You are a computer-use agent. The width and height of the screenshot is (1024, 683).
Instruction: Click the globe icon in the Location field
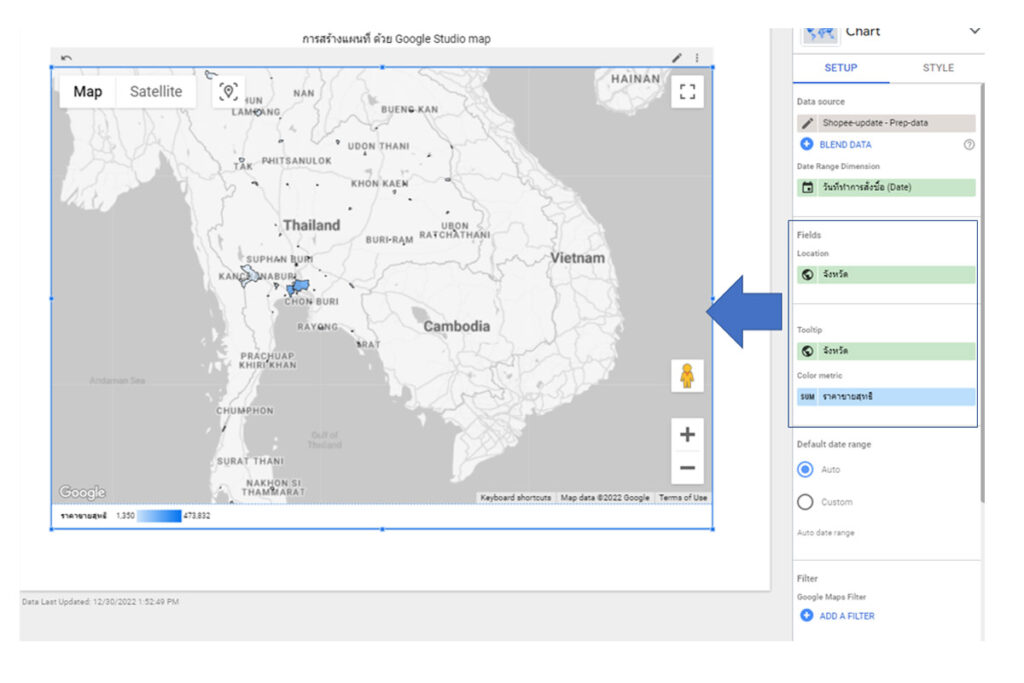[808, 274]
